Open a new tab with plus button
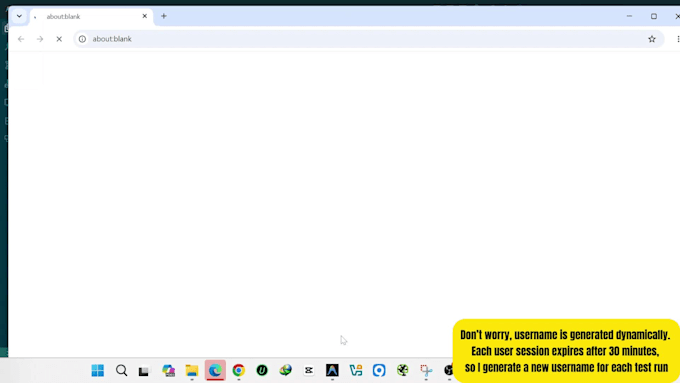 click(x=163, y=16)
